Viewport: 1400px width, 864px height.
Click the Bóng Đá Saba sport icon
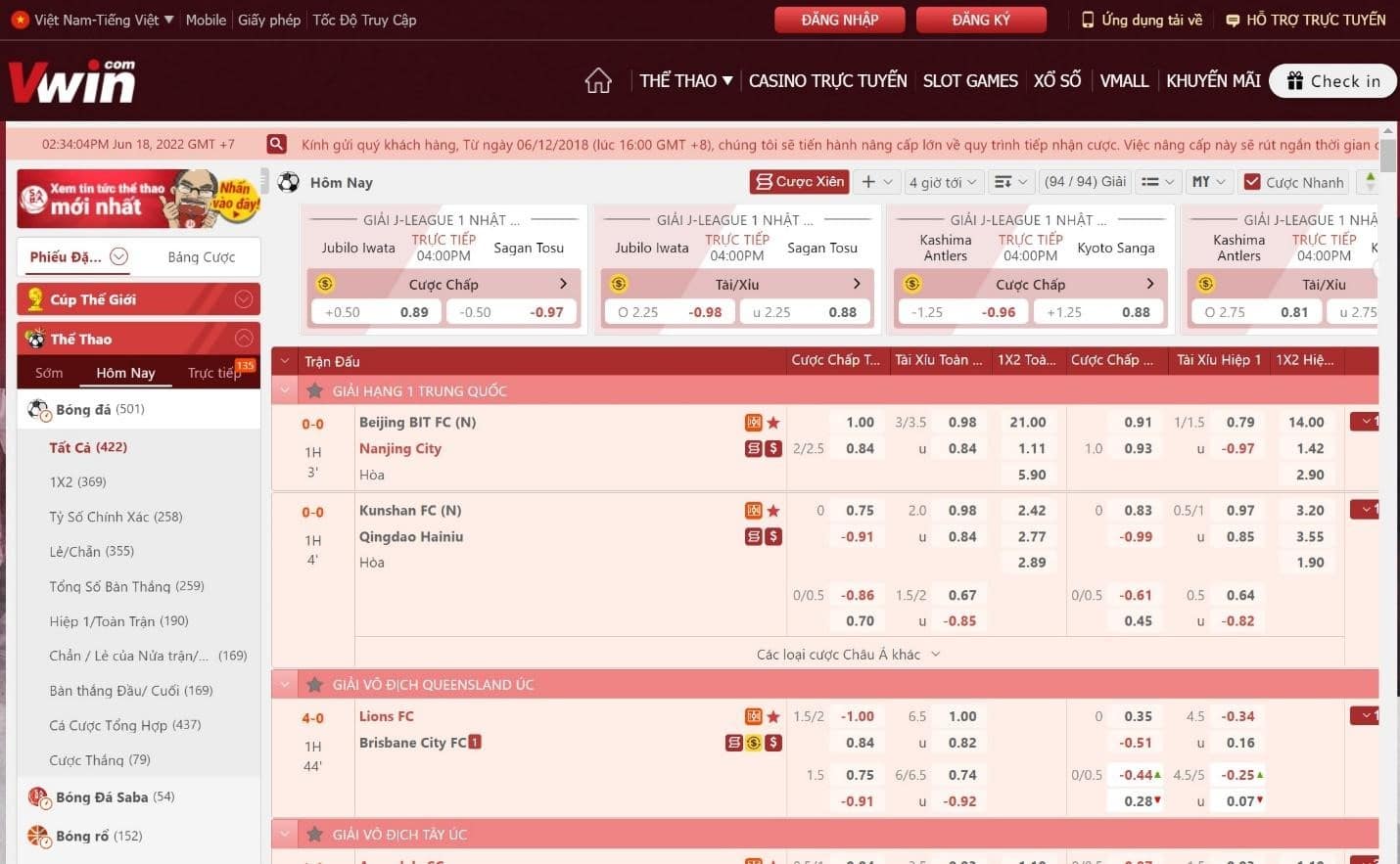[x=39, y=797]
